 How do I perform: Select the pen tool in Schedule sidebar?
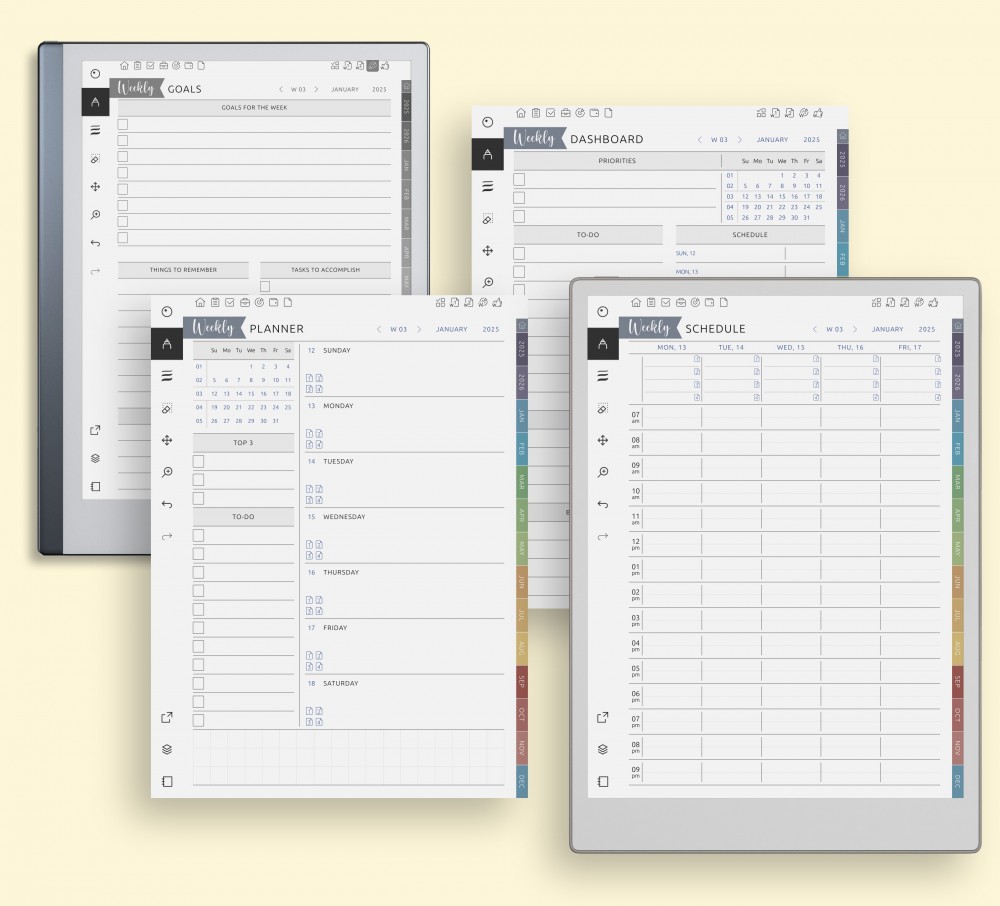click(602, 344)
